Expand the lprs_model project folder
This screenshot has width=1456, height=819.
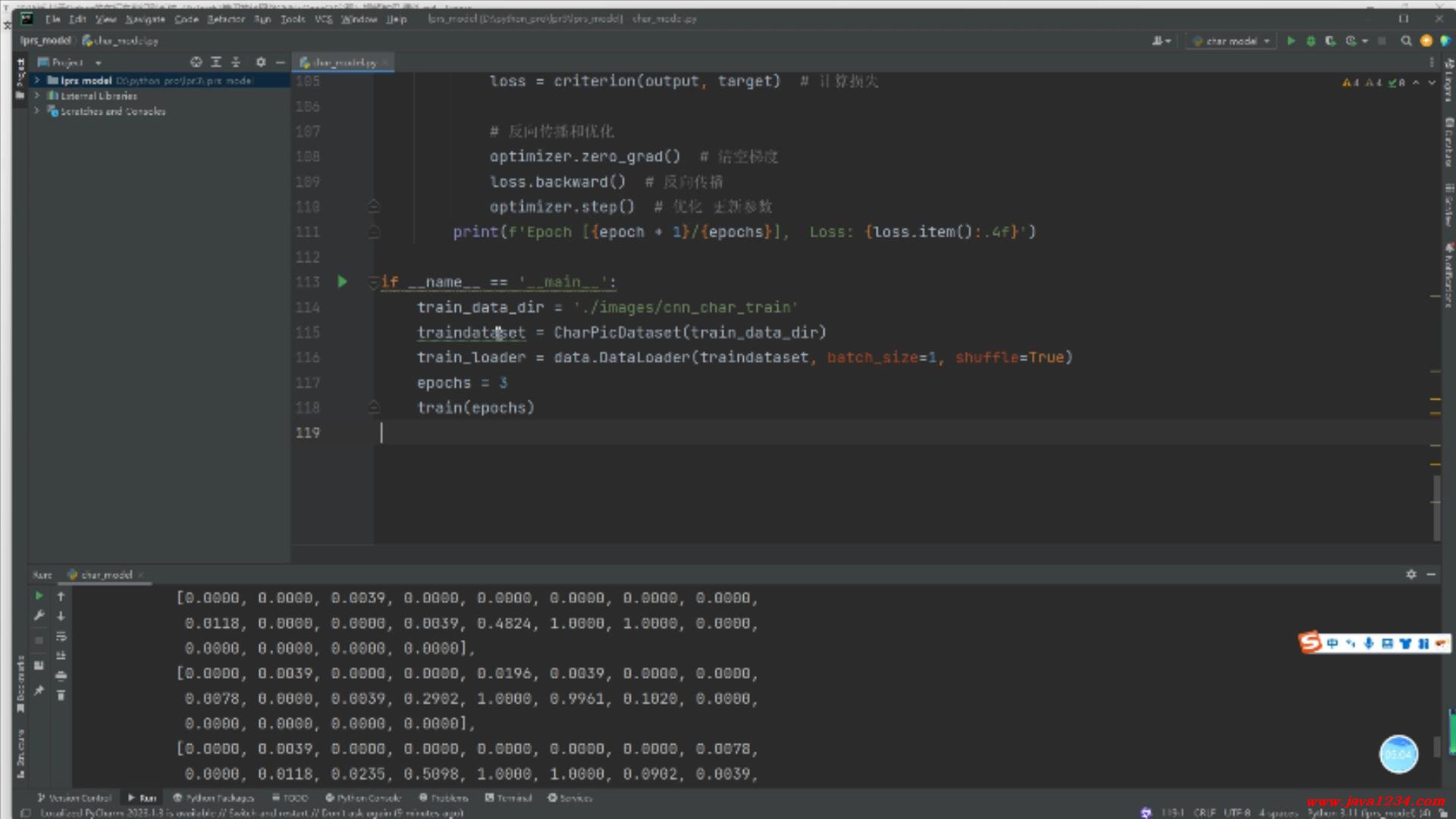36,80
